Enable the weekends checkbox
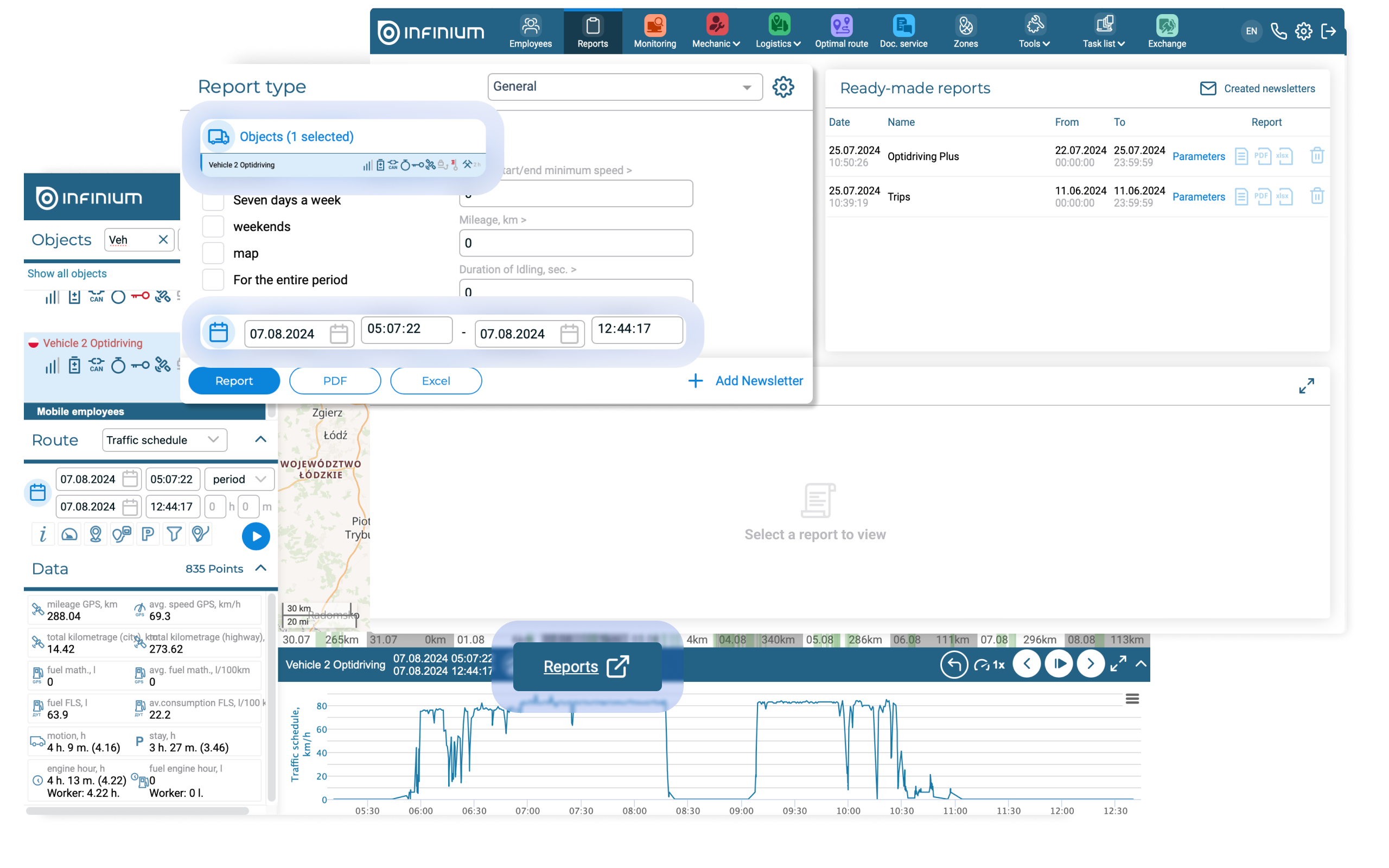 point(213,227)
